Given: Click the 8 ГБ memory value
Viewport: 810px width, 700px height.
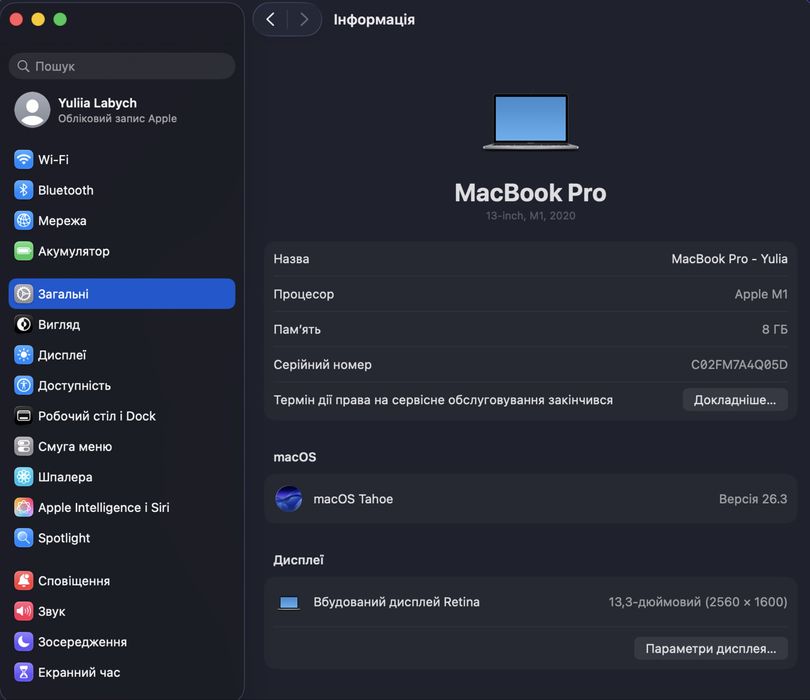Looking at the screenshot, I should coord(774,330).
